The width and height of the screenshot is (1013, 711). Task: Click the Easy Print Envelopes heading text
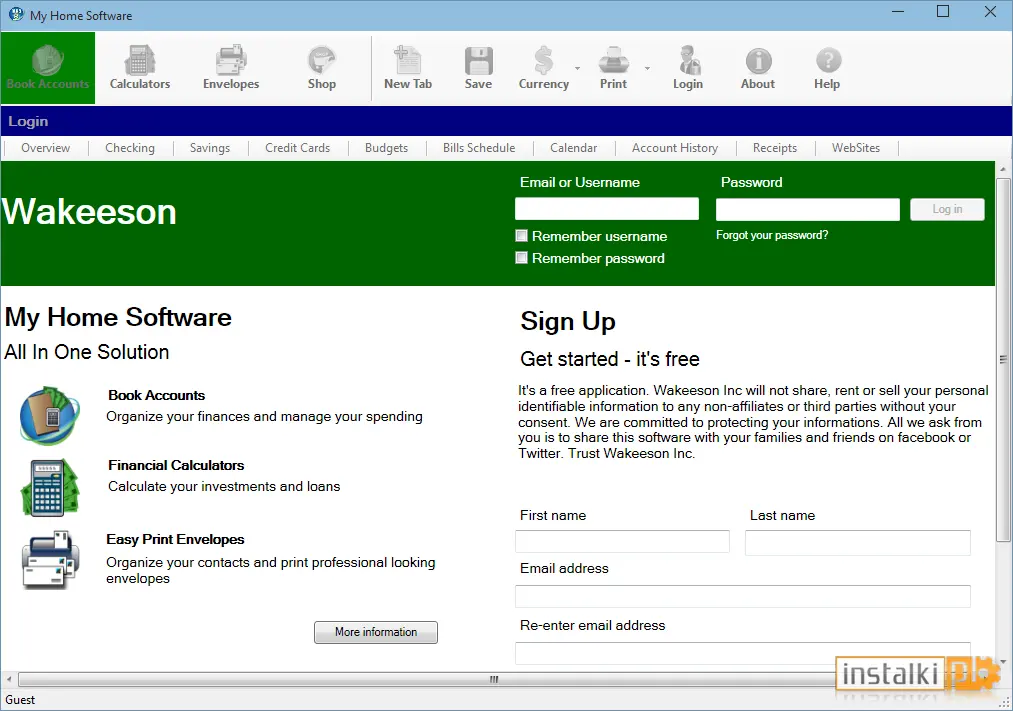point(175,539)
